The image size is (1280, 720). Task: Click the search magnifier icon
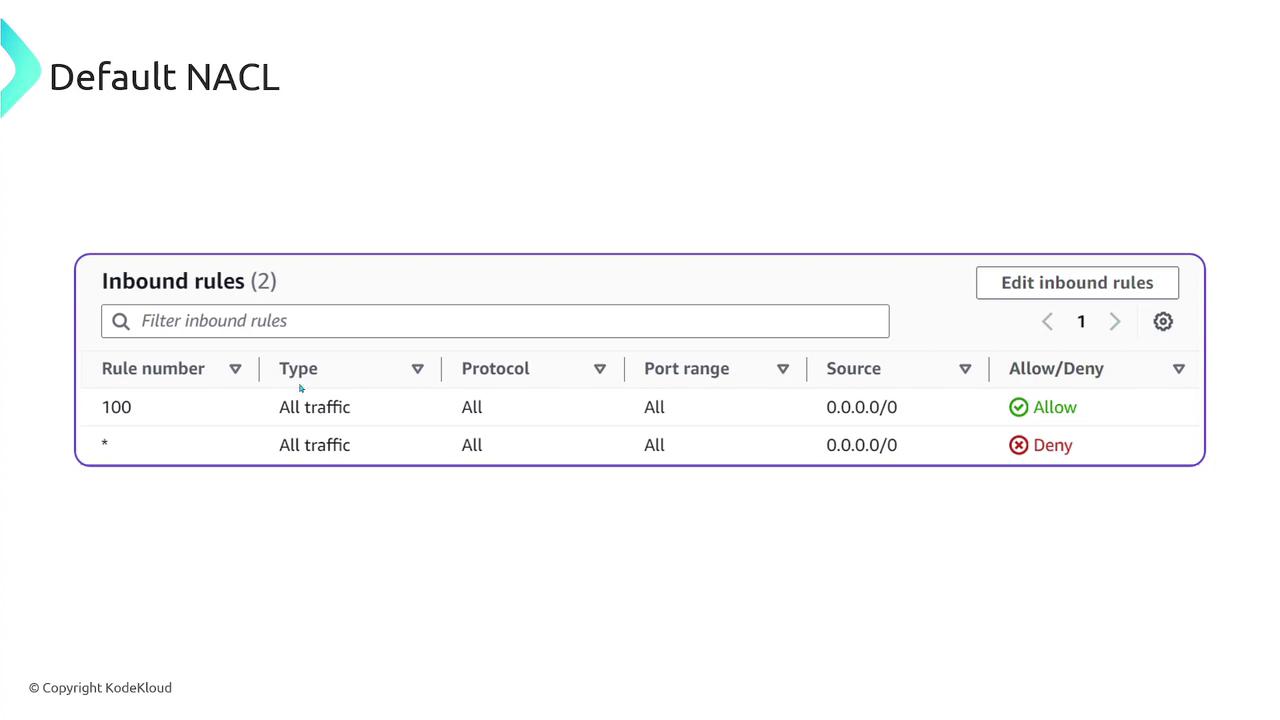pyautogui.click(x=121, y=321)
